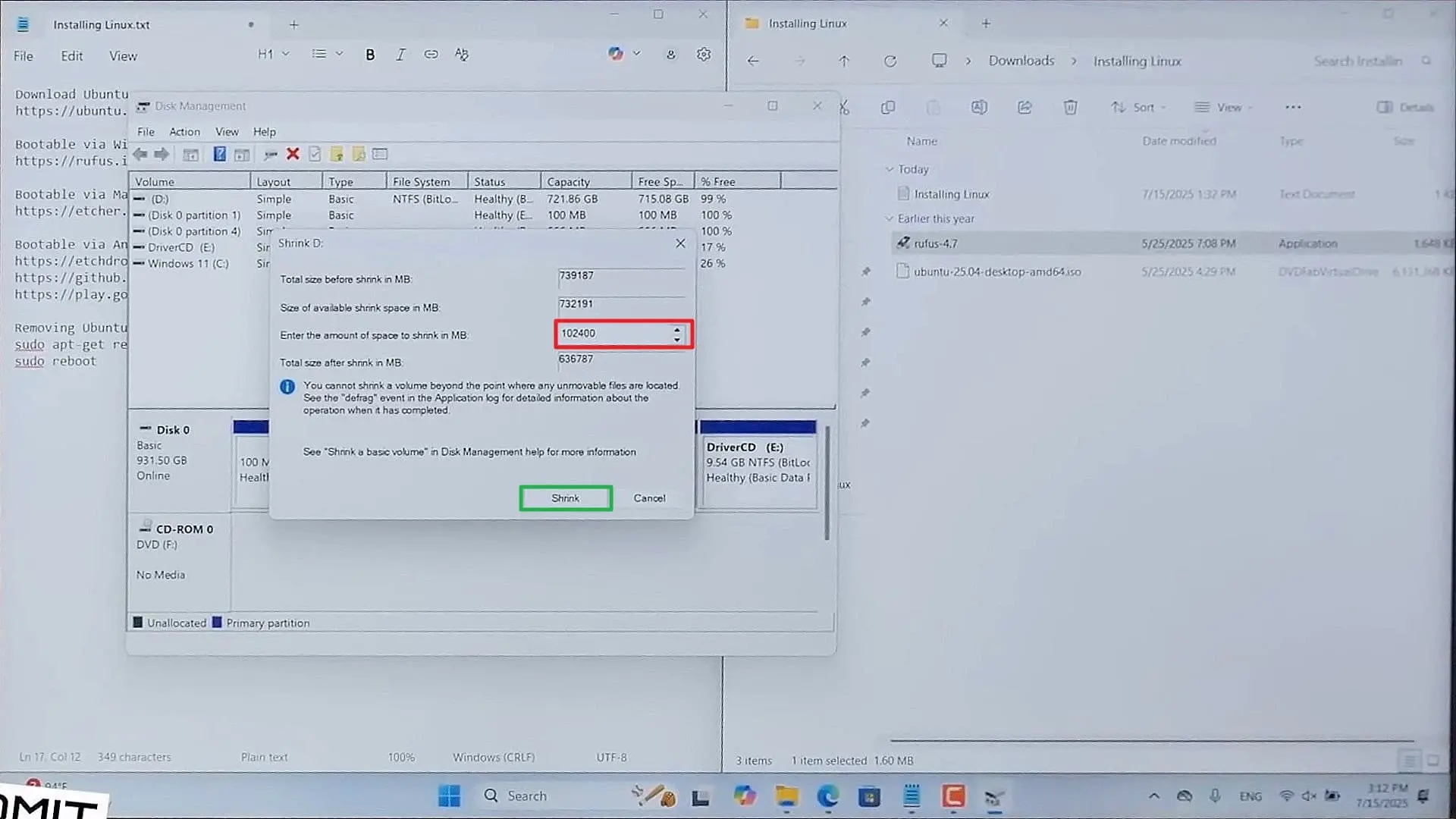1456x819 pixels.
Task: Click the rename icon in Explorer toolbar
Action: point(979,108)
